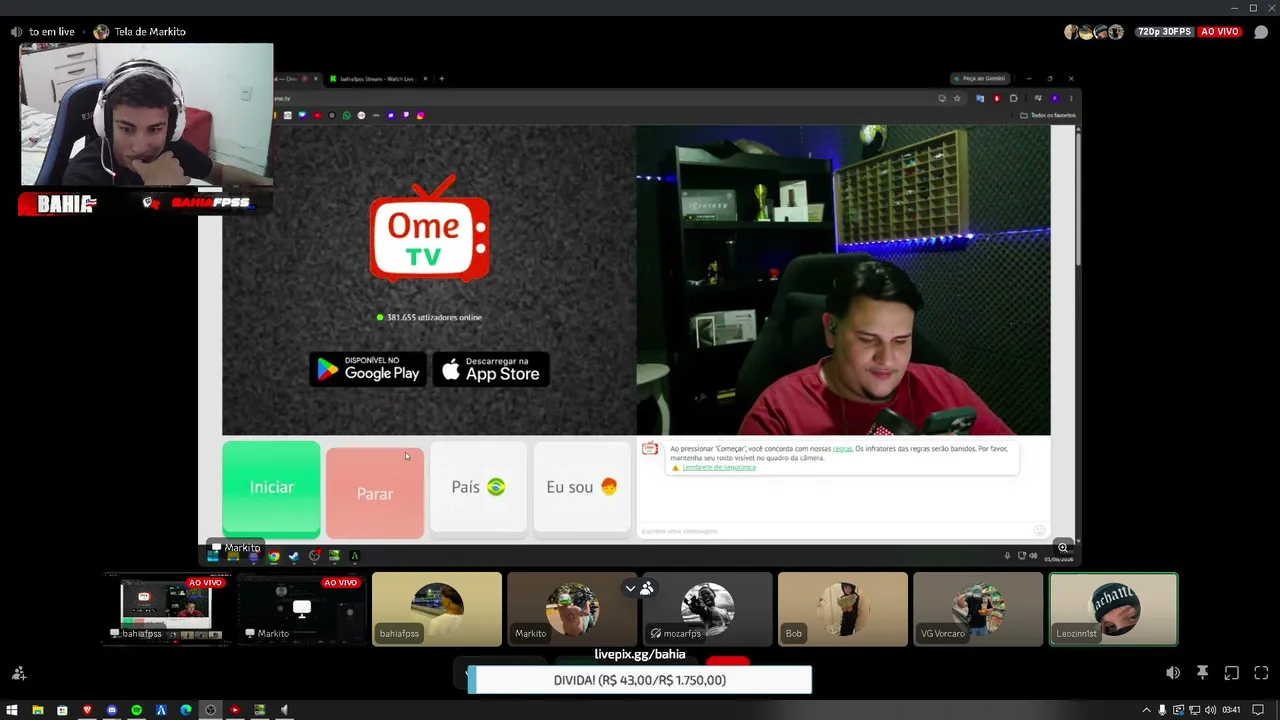Select the Bob participant tile
The height and width of the screenshot is (720, 1280).
tap(843, 609)
